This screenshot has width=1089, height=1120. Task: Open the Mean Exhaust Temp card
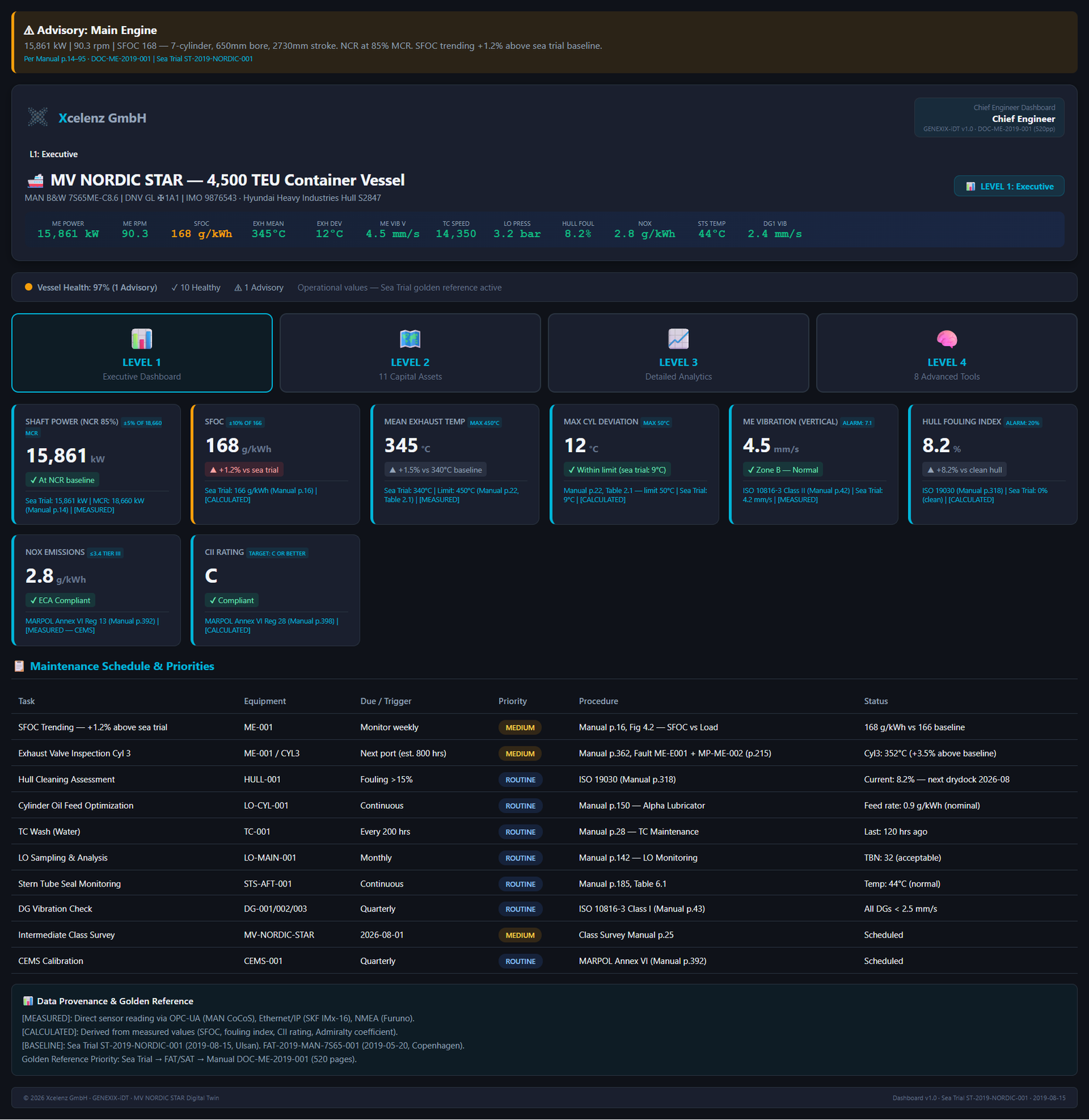coord(455,464)
